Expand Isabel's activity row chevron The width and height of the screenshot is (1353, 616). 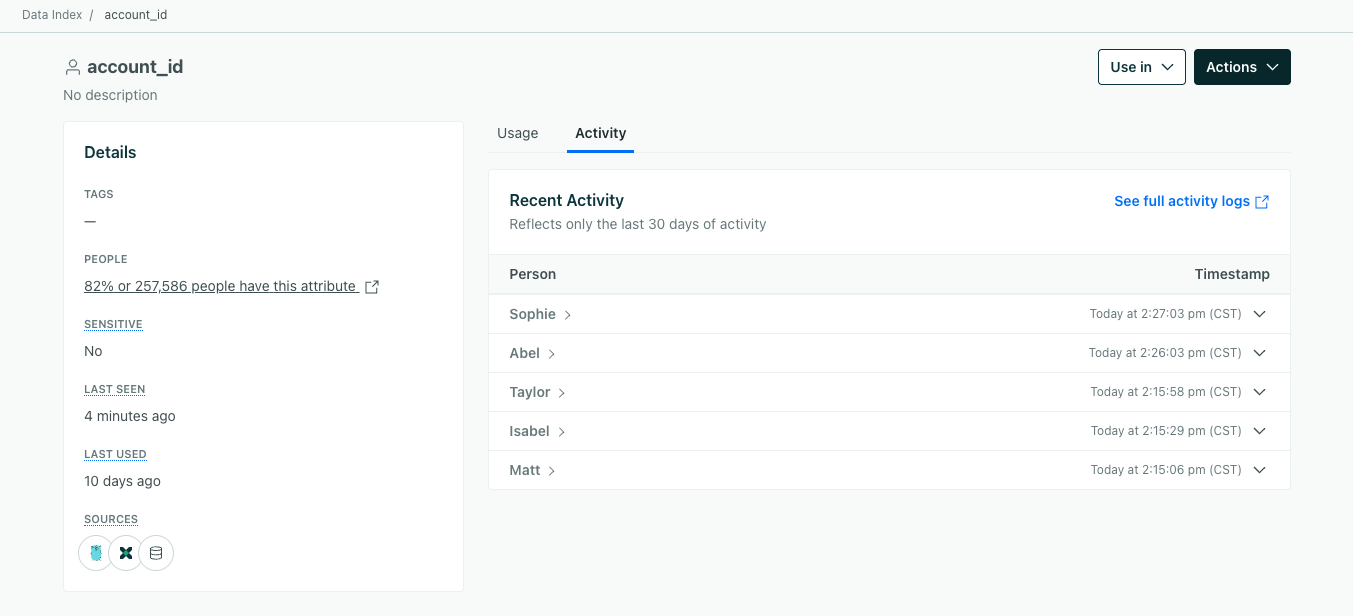click(x=1259, y=430)
